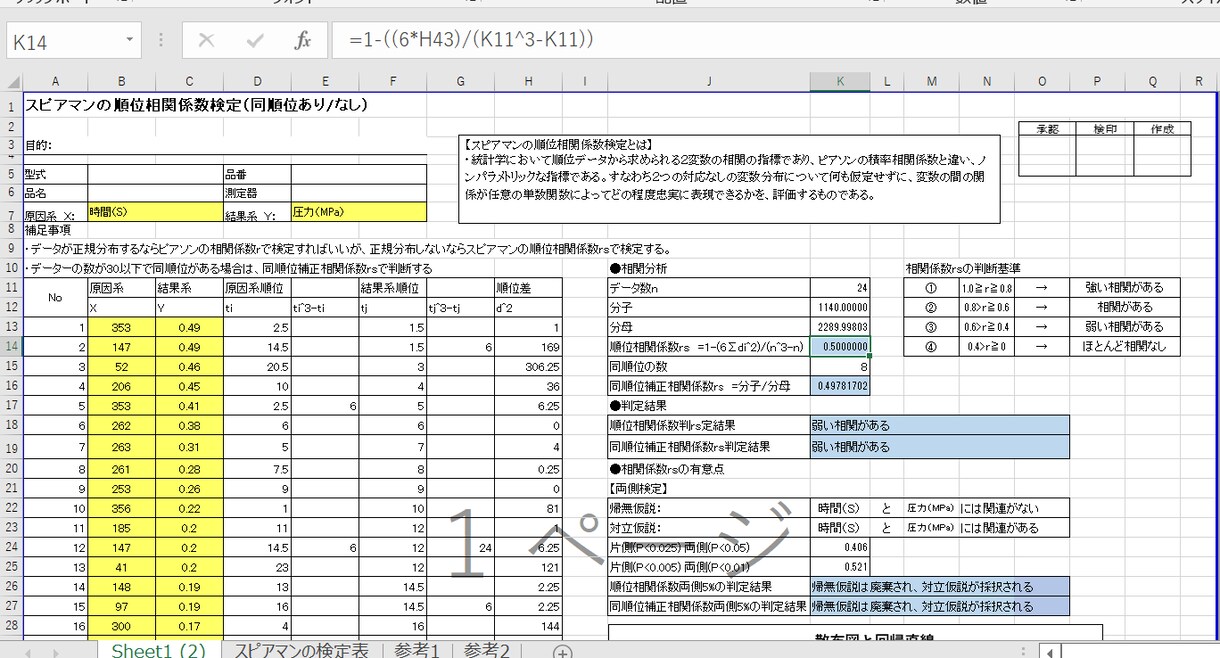This screenshot has width=1220, height=658.
Task: Click the 帰無仮説: label cell
Action: tap(709, 507)
